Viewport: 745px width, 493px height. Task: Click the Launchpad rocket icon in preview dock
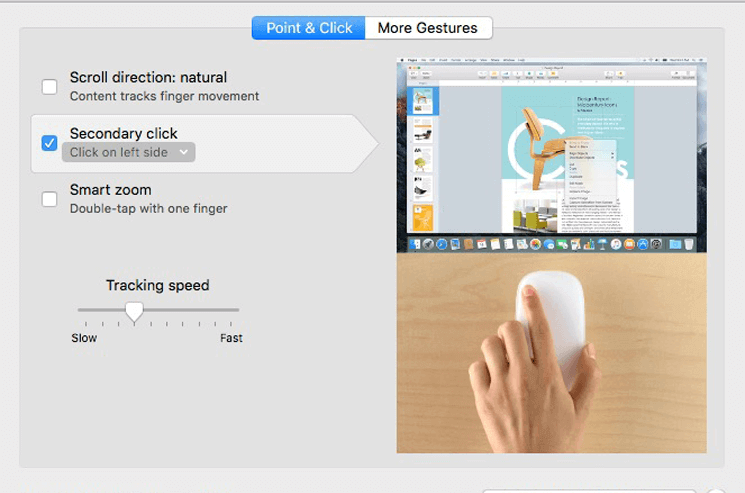coord(428,244)
